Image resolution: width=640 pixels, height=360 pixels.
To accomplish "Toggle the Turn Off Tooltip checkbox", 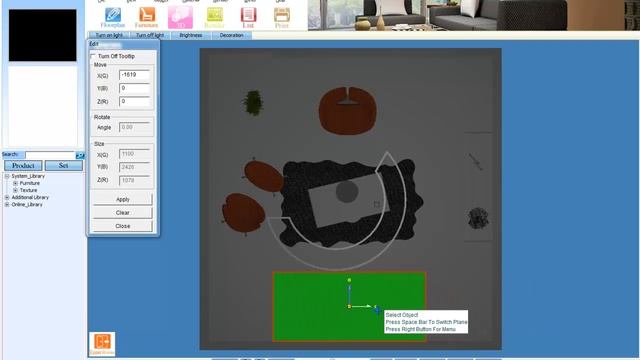I will pyautogui.click(x=93, y=56).
